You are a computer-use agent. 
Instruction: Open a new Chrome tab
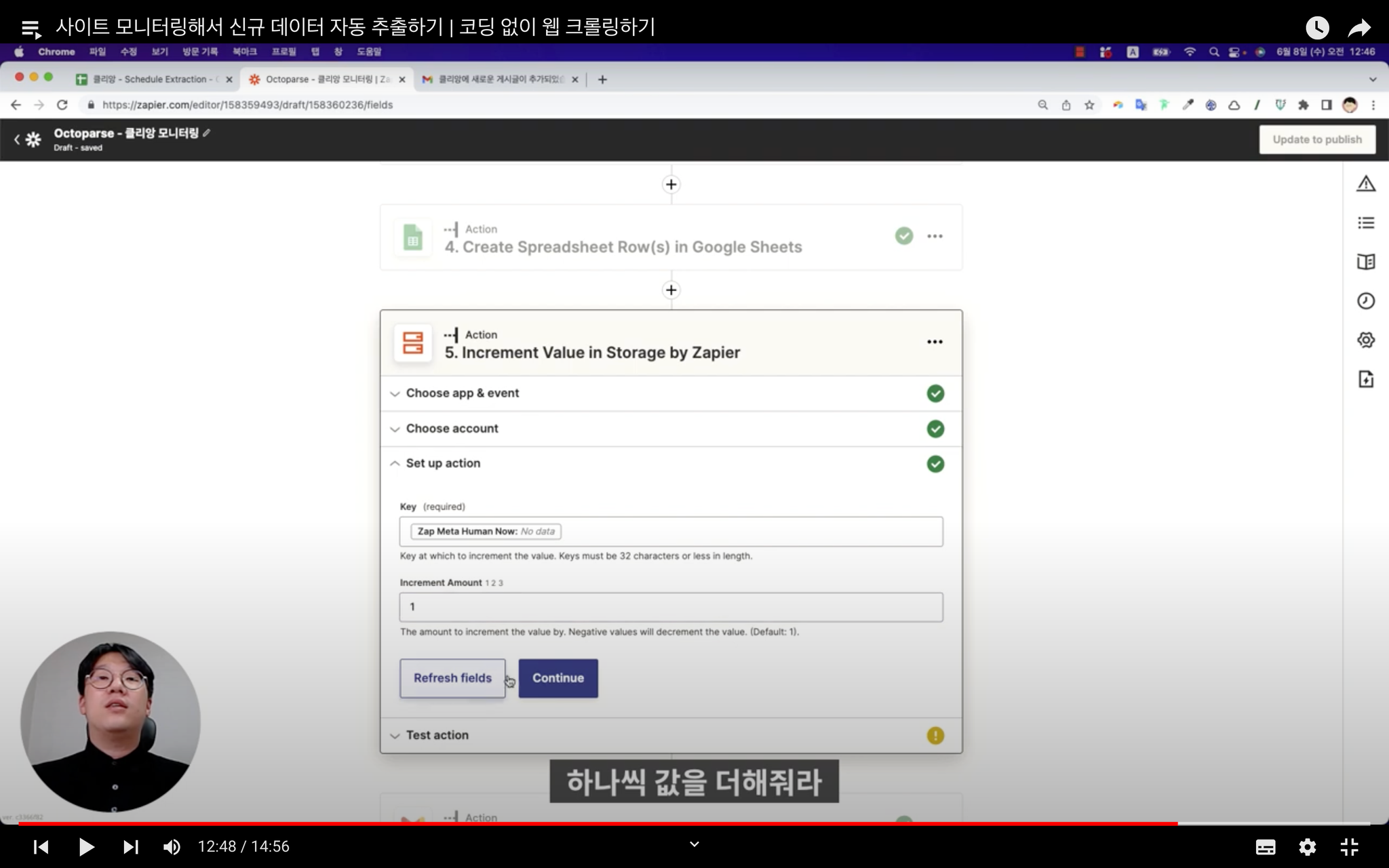(x=602, y=79)
